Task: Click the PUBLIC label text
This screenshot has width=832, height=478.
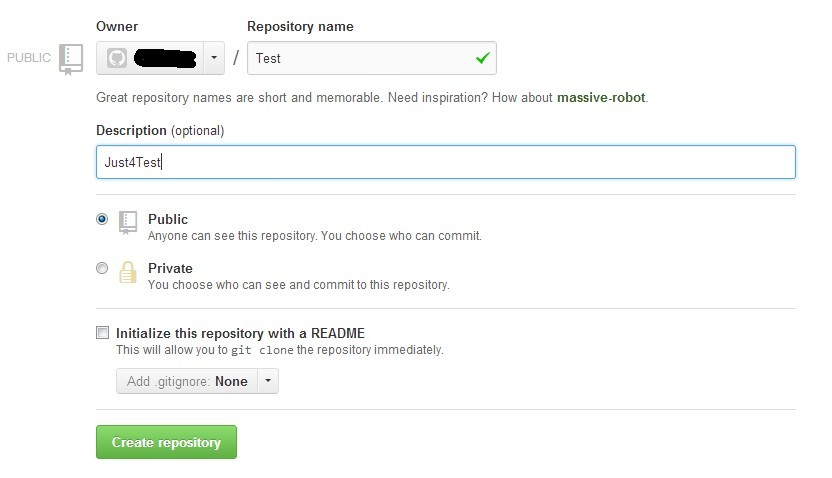Action: tap(29, 57)
